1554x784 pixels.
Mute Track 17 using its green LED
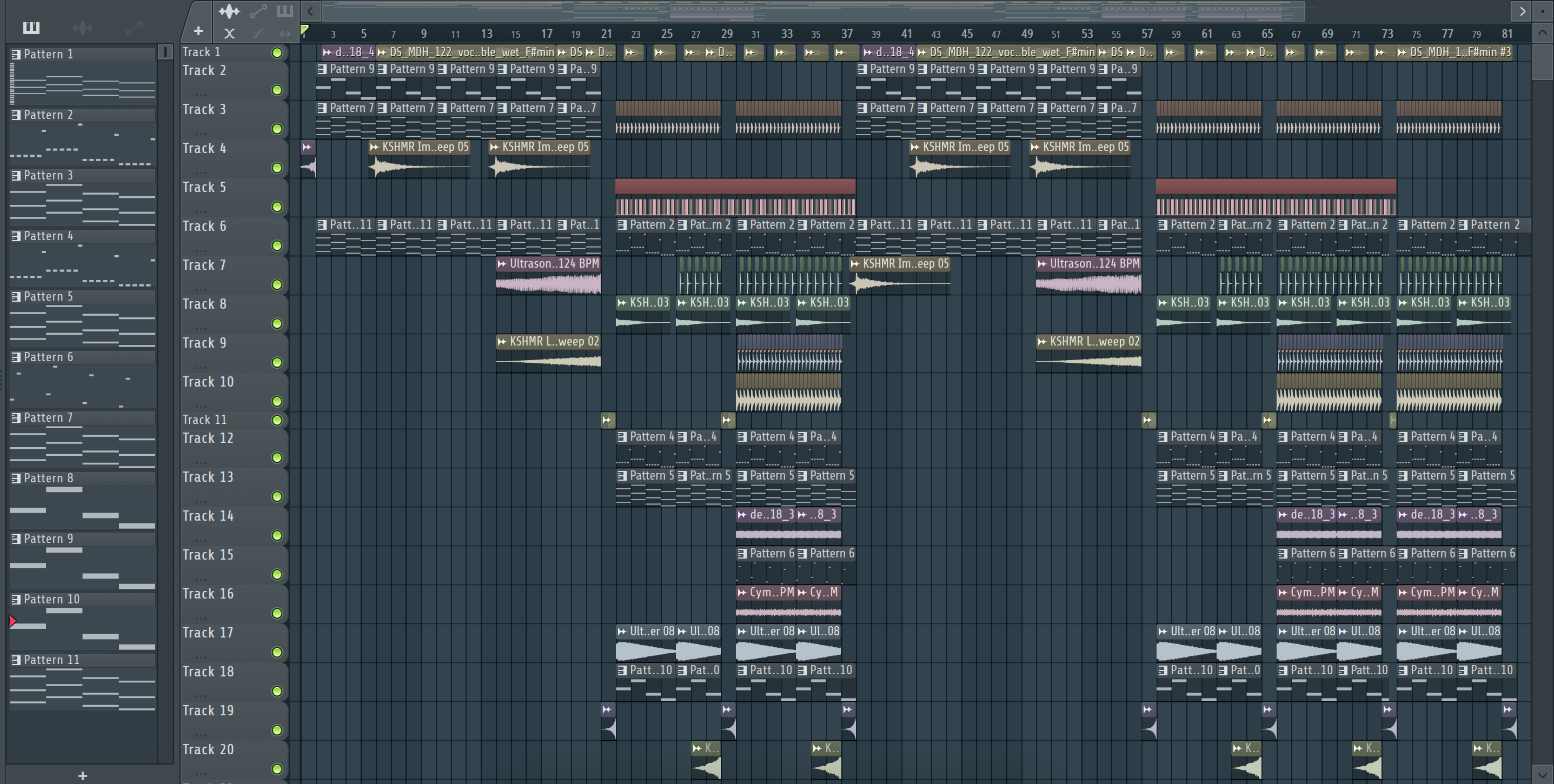(x=277, y=653)
